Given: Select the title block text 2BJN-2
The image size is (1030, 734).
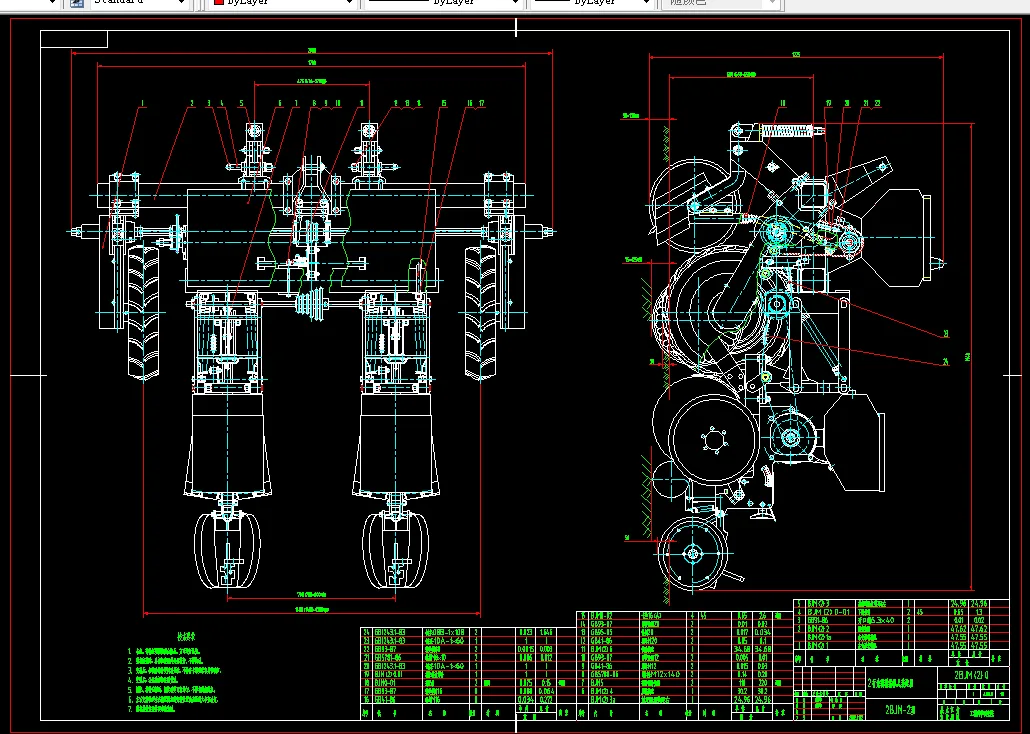Looking at the screenshot, I should [901, 710].
